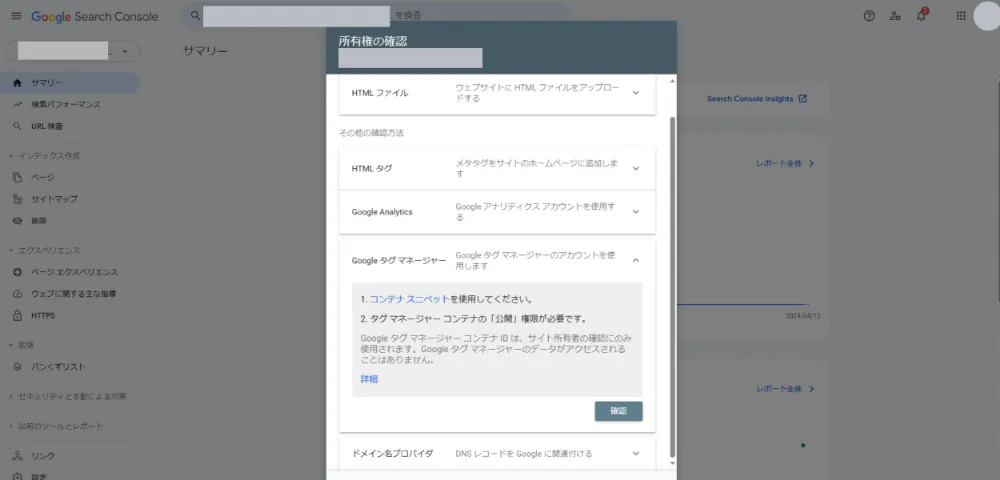
Task: Open the upper レポート全体 link
Action: (x=785, y=163)
